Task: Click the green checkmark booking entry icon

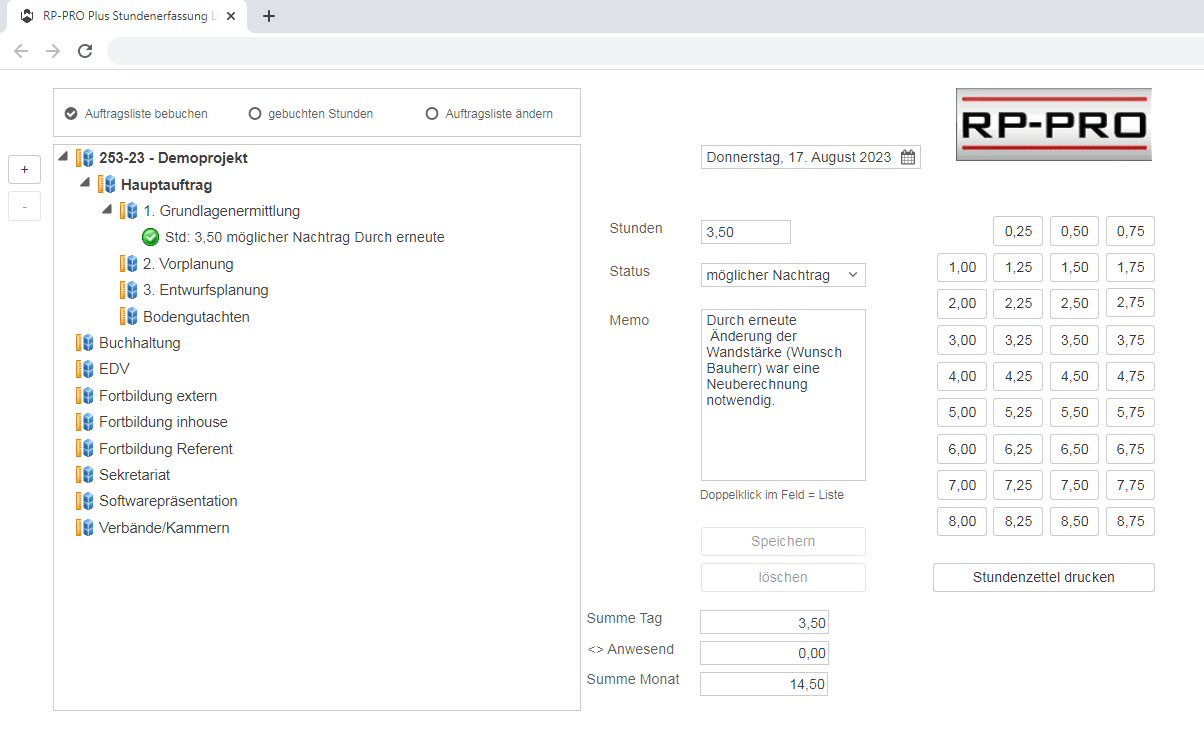Action: point(151,237)
